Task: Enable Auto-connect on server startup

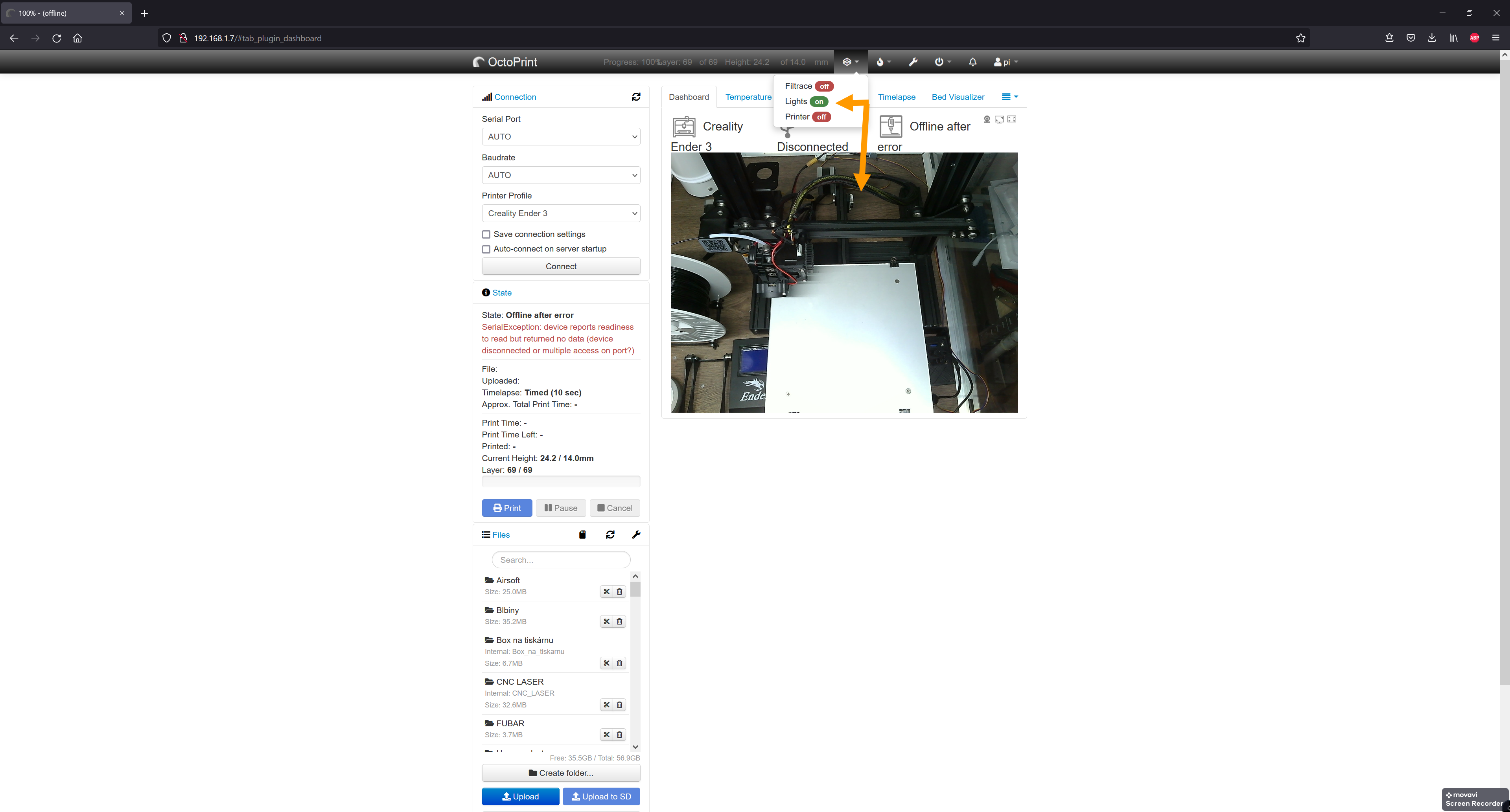Action: (486, 249)
